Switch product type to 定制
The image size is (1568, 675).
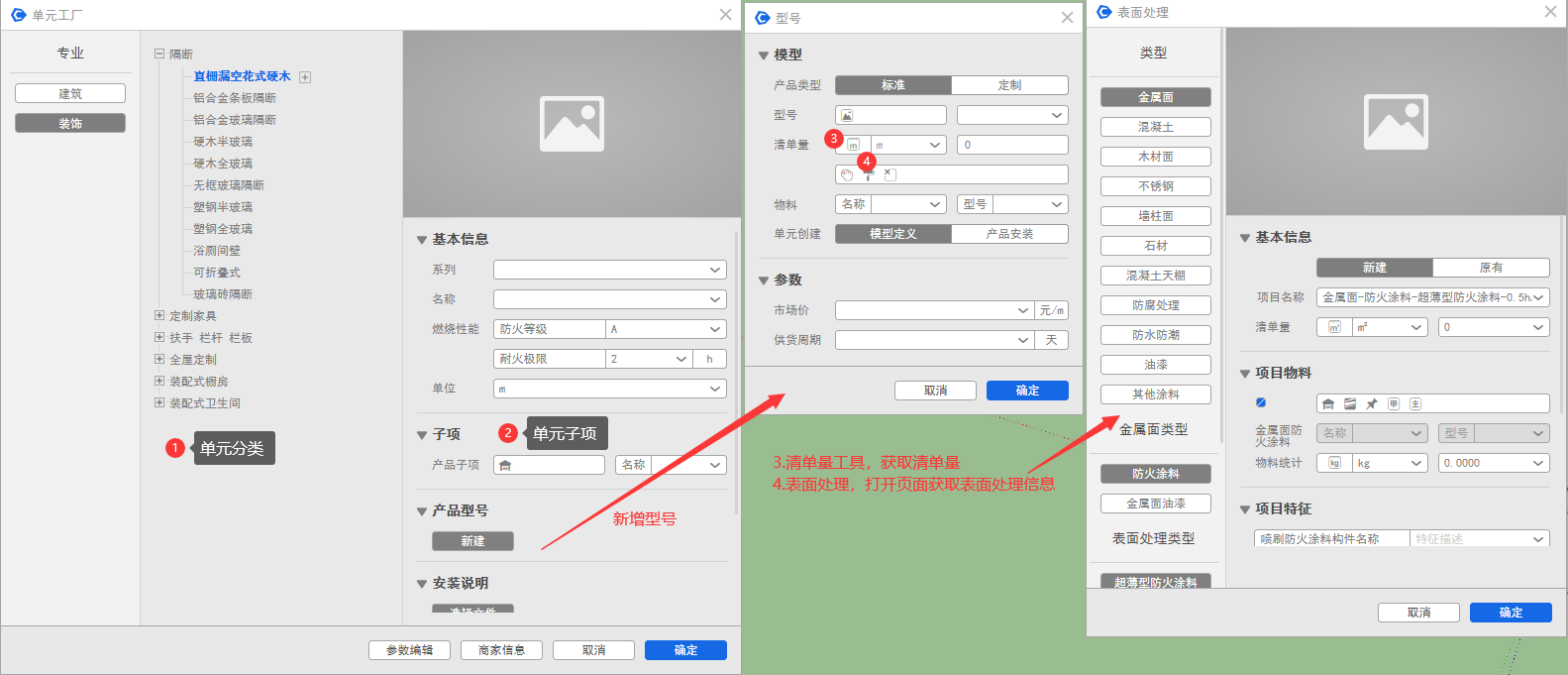[x=1009, y=85]
